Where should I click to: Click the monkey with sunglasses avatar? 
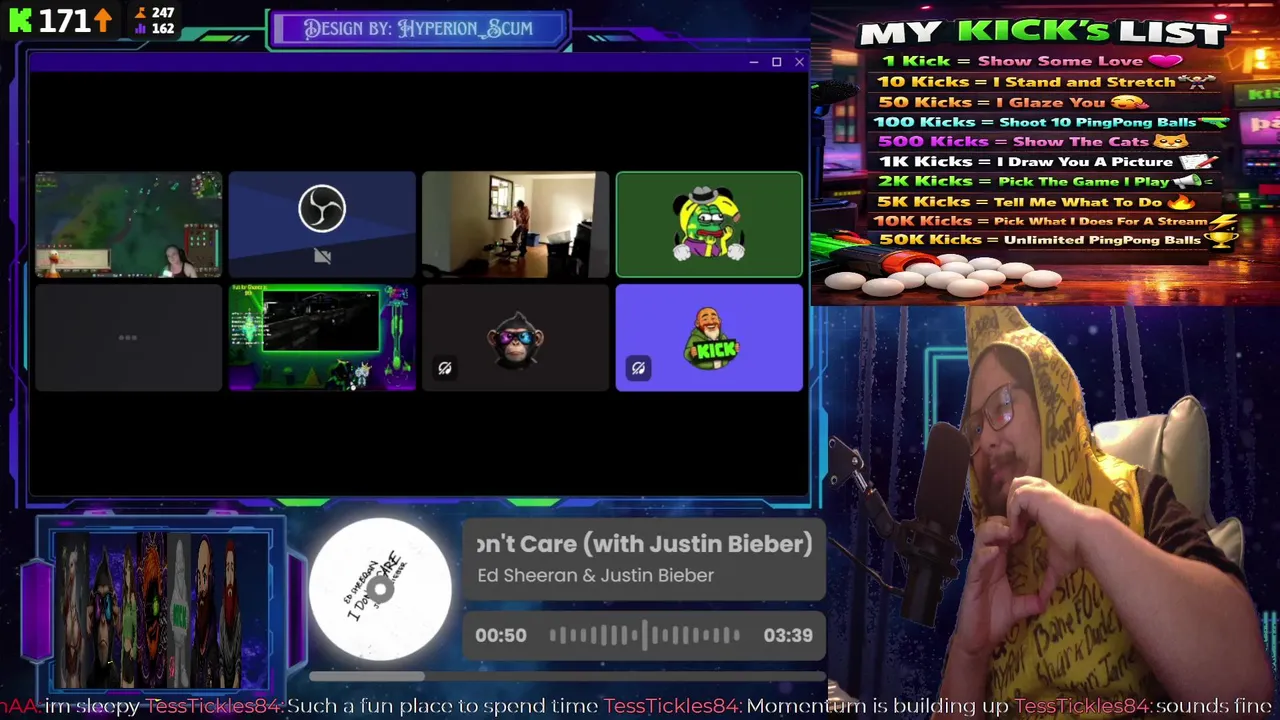coord(516,339)
